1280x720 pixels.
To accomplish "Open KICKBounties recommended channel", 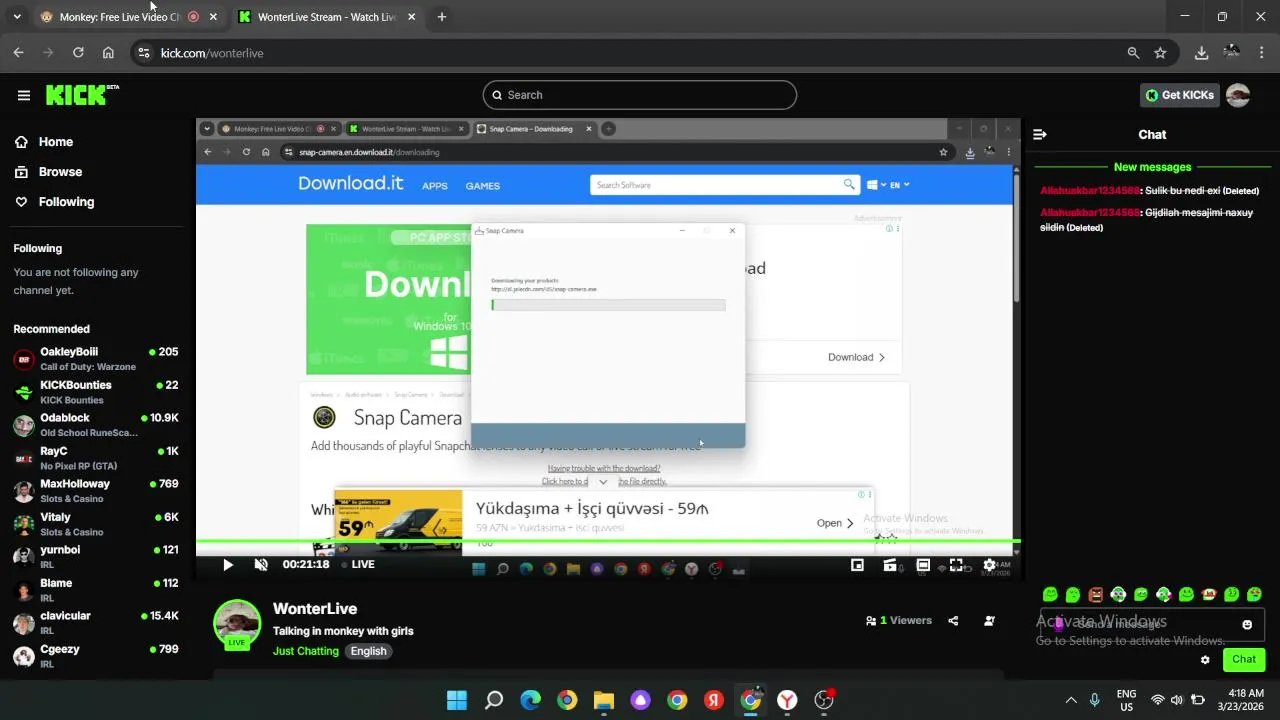I will tap(96, 392).
